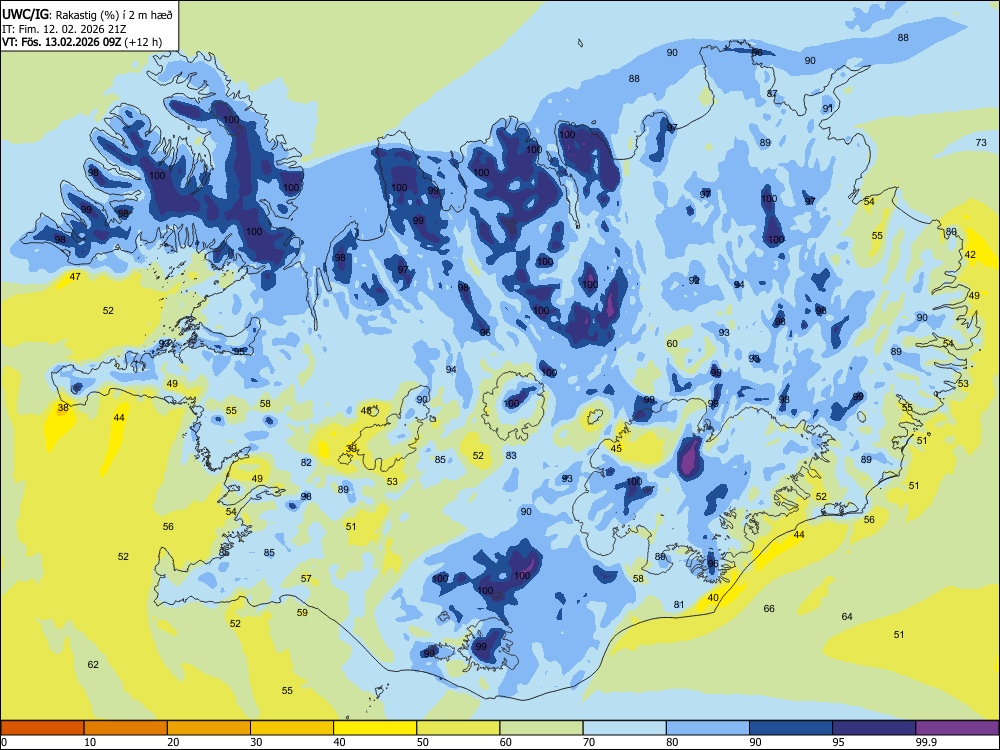This screenshot has height=750, width=1000.
Task: Click the '99.9' legend tick label
Action: coord(926,742)
